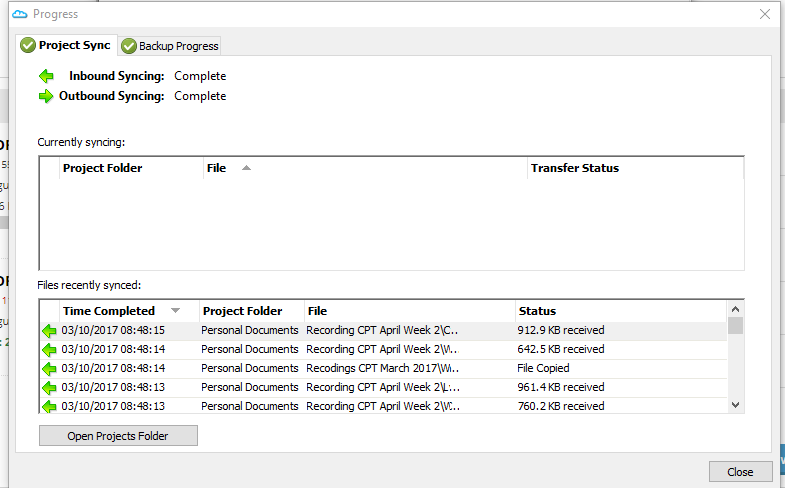This screenshot has width=785, height=488.
Task: Click the arrow icon of the File Copied row
Action: click(49, 369)
